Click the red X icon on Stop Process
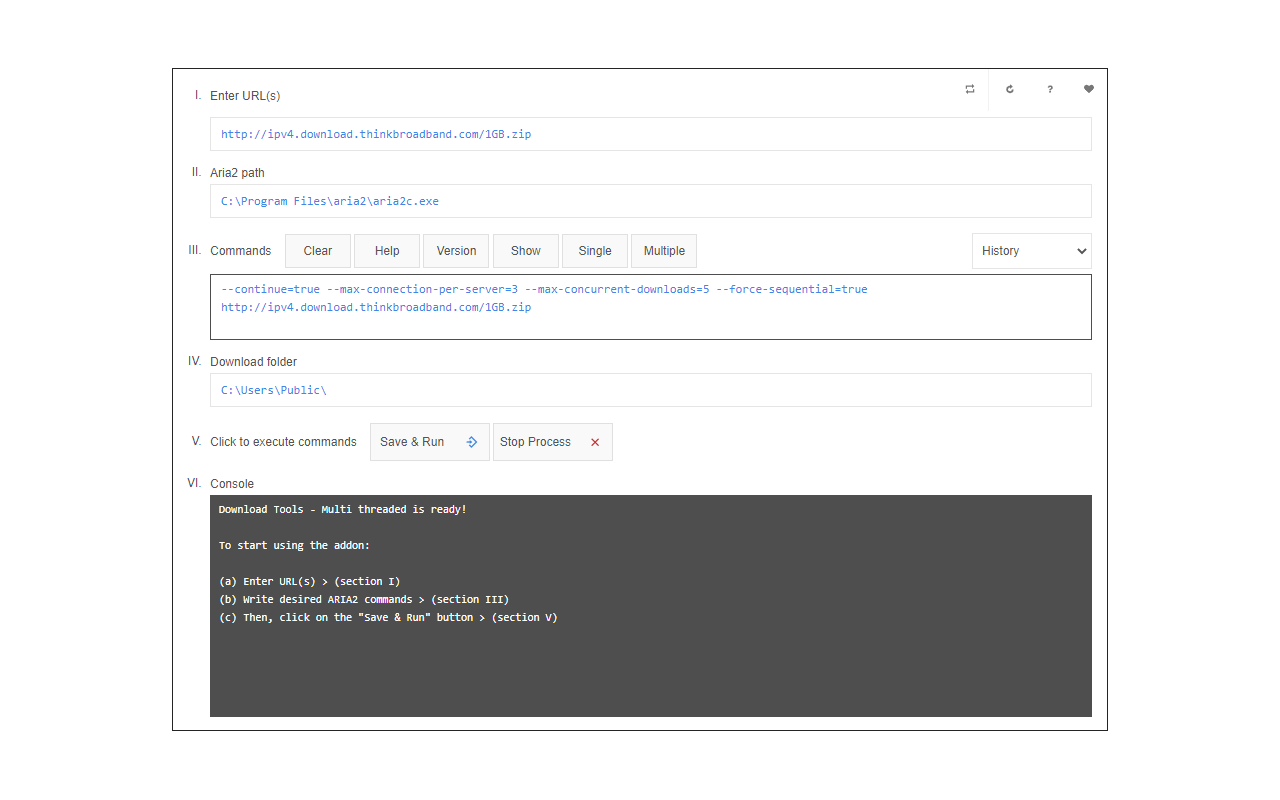 click(595, 442)
